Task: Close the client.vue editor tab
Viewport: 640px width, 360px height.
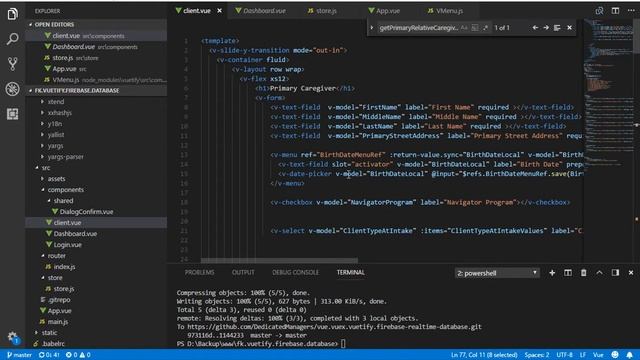Action: (x=220, y=11)
